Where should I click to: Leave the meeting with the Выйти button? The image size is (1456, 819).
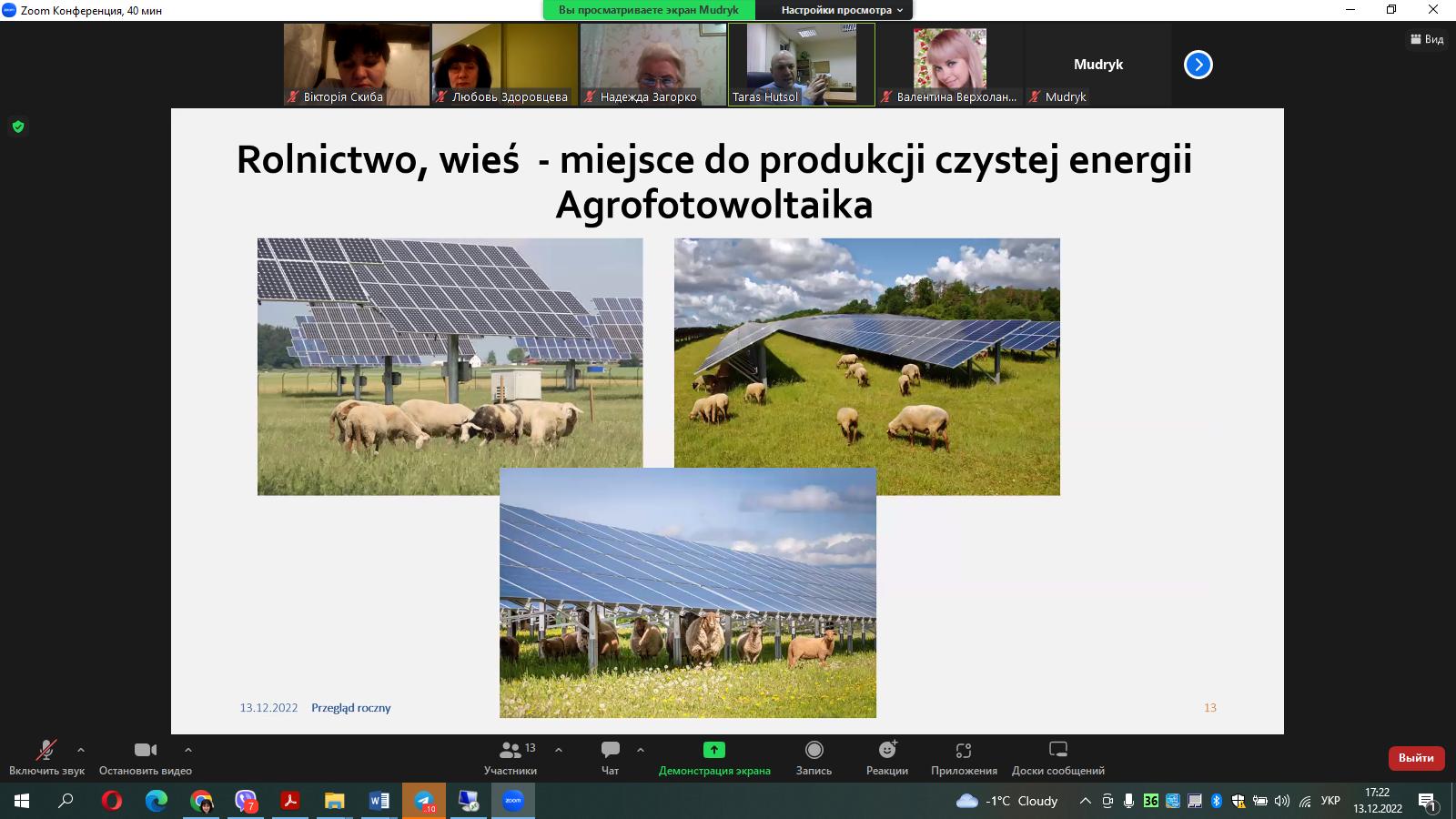(1416, 758)
